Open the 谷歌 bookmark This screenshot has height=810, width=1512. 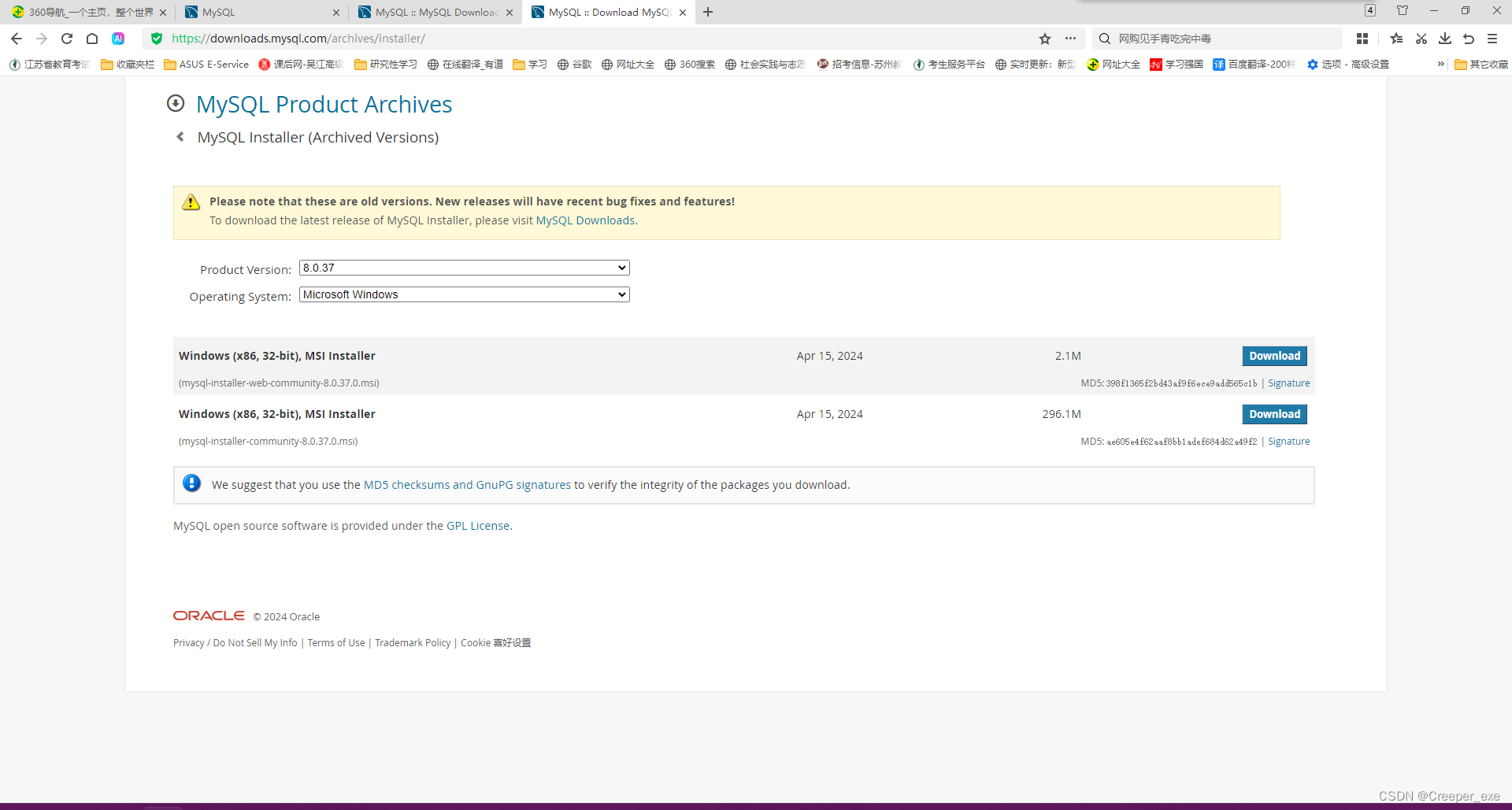574,65
